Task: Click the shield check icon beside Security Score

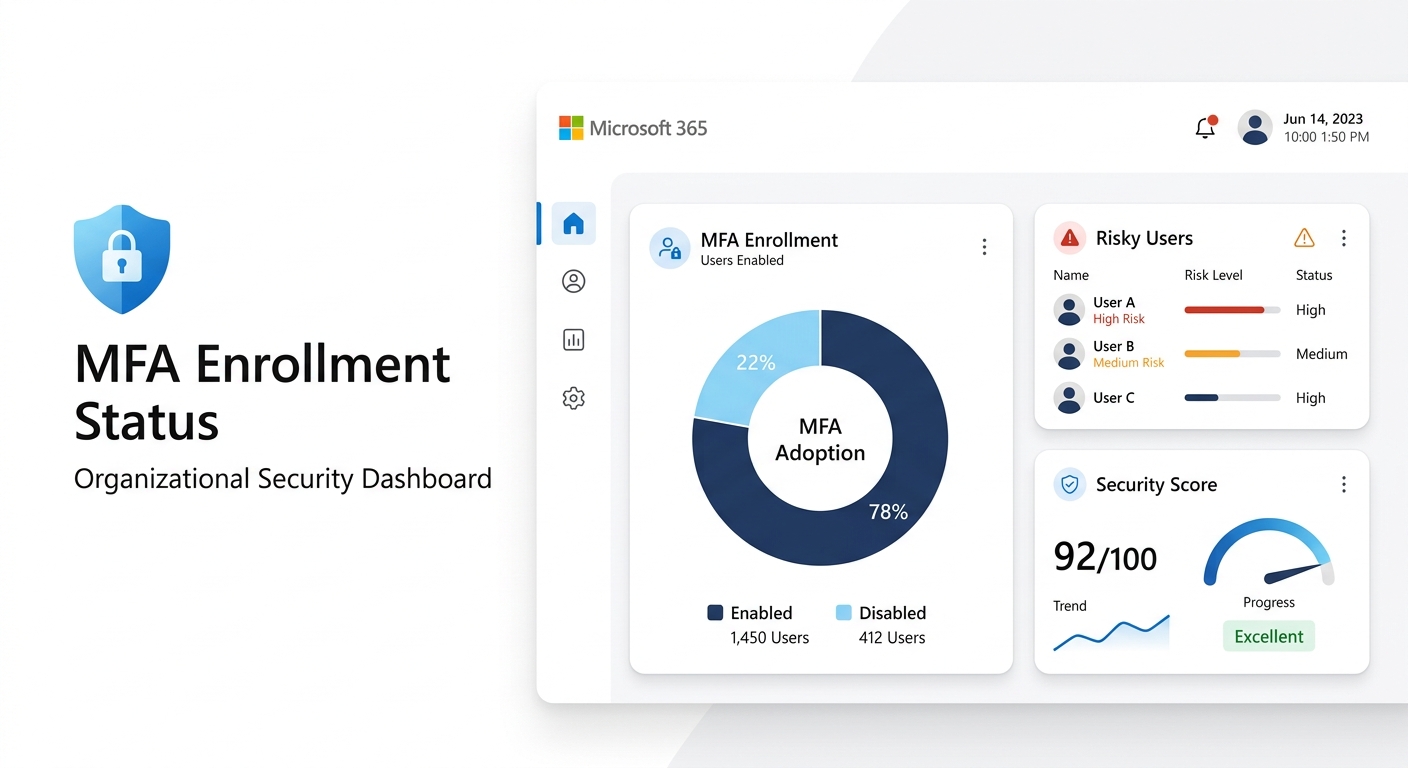Action: coord(1070,485)
